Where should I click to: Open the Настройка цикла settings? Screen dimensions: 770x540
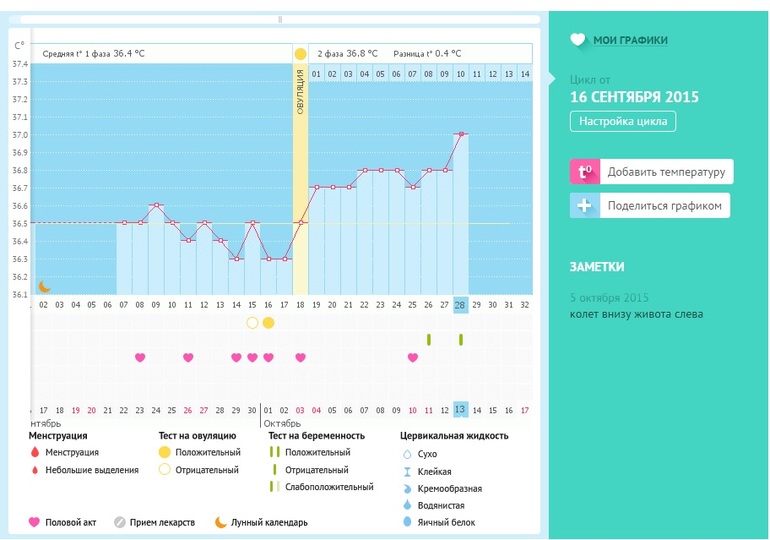click(x=623, y=122)
